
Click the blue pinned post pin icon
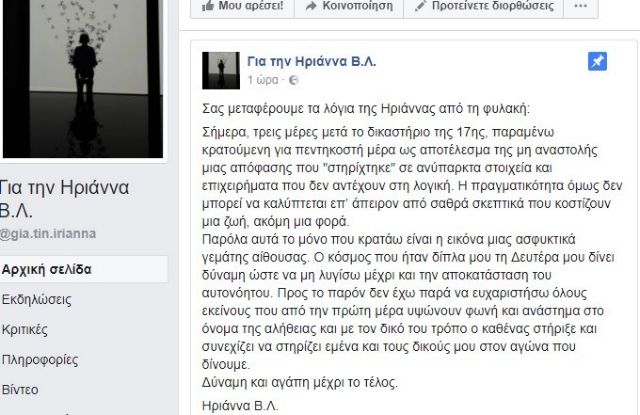(597, 62)
